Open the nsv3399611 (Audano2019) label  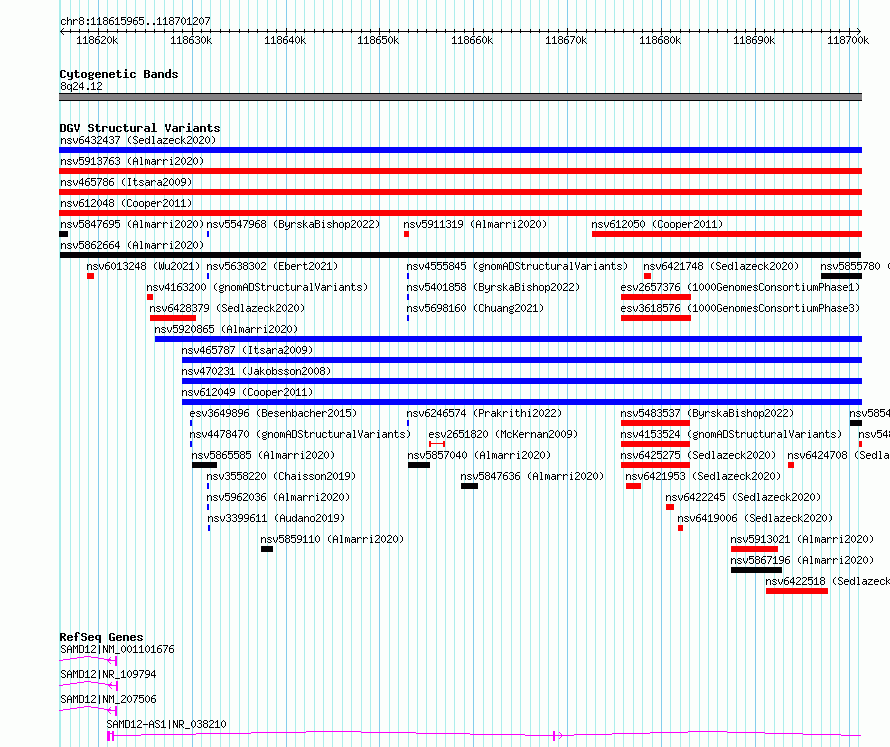coord(276,518)
